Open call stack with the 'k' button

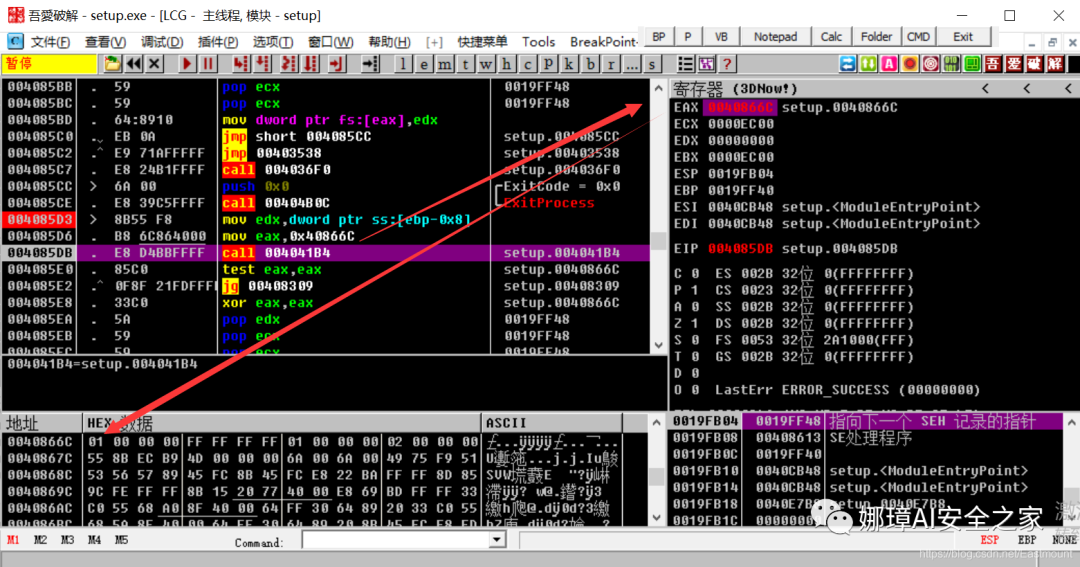point(569,64)
